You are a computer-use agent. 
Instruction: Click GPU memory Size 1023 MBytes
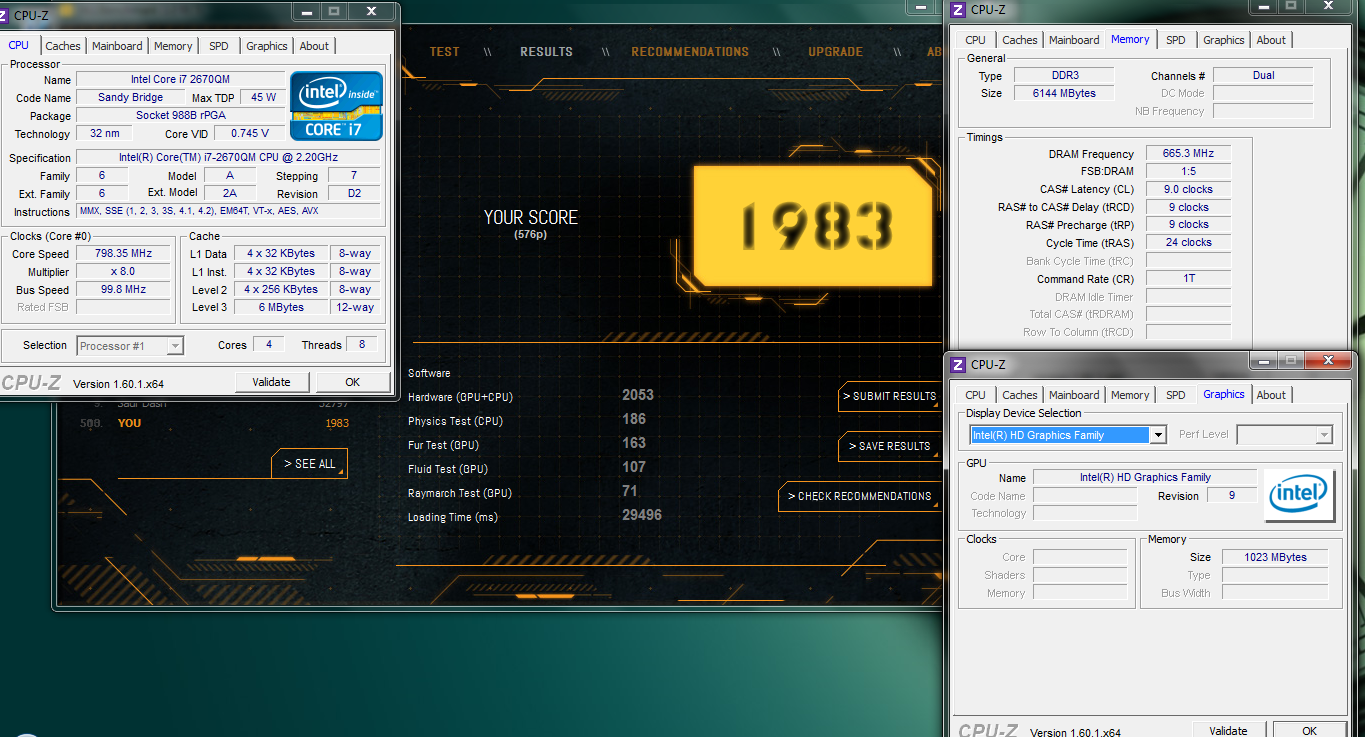(x=1275, y=557)
